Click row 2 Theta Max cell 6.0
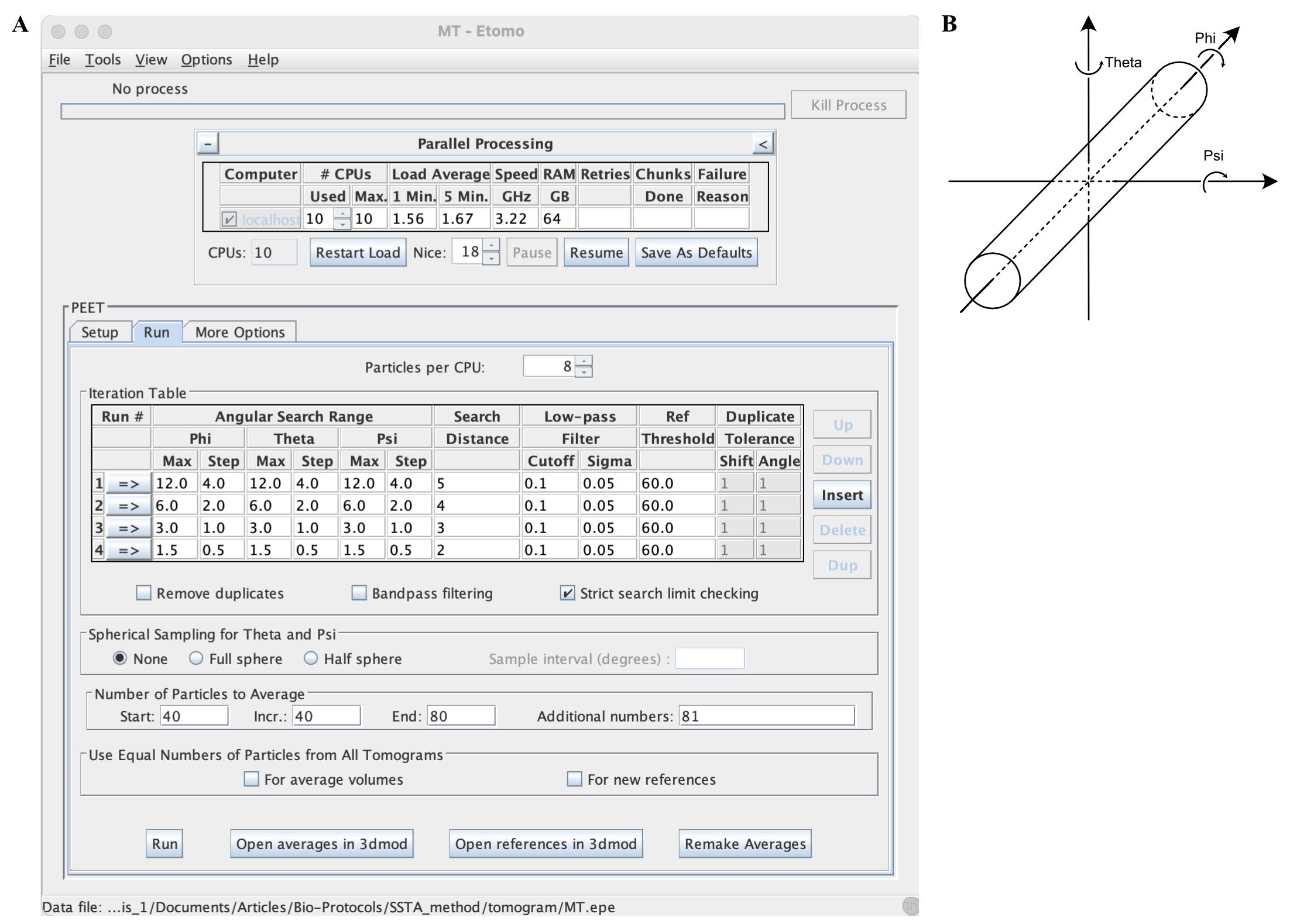The width and height of the screenshot is (1290, 924). tap(269, 506)
